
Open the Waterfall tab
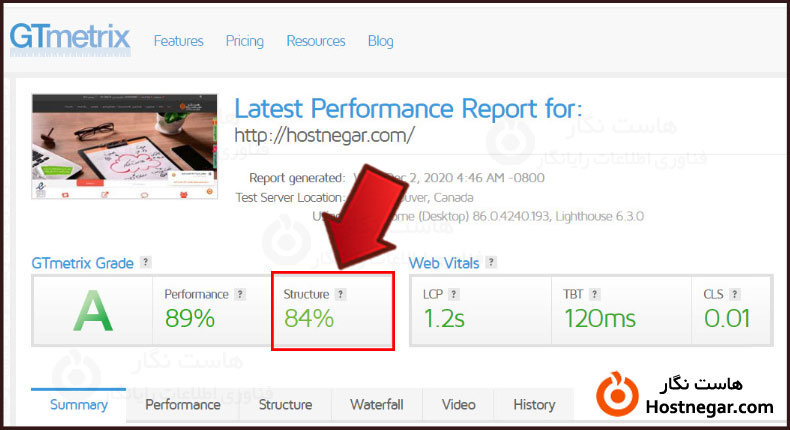coord(377,404)
